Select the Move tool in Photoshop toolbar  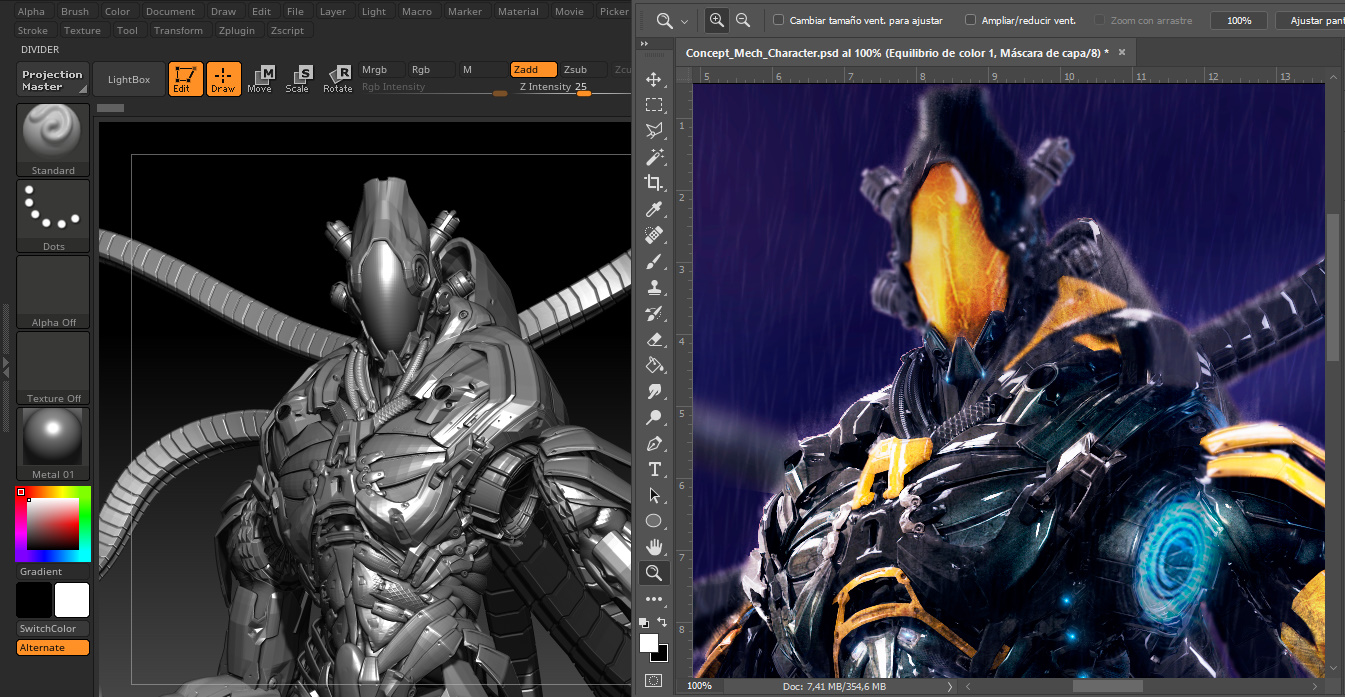(654, 79)
